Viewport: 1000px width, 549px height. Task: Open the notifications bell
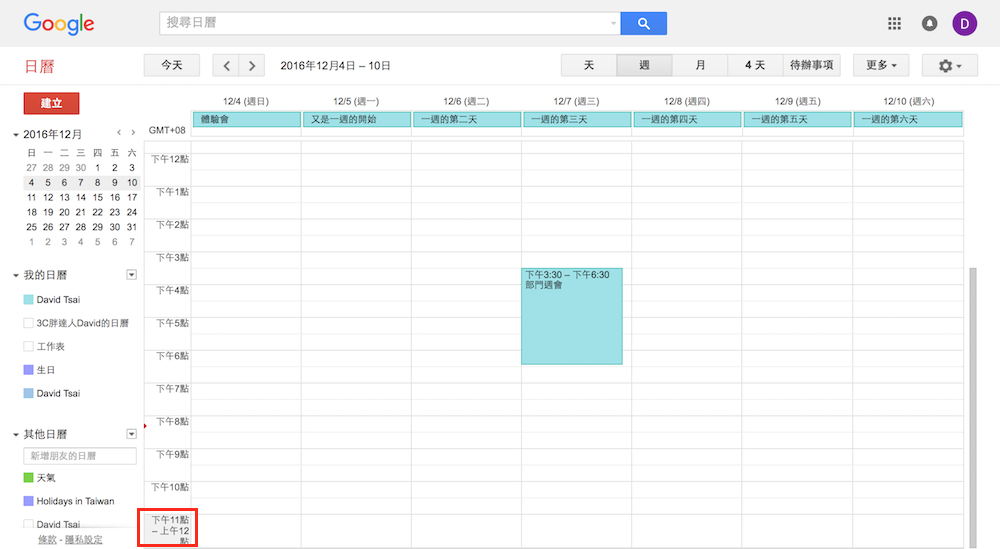tap(930, 23)
